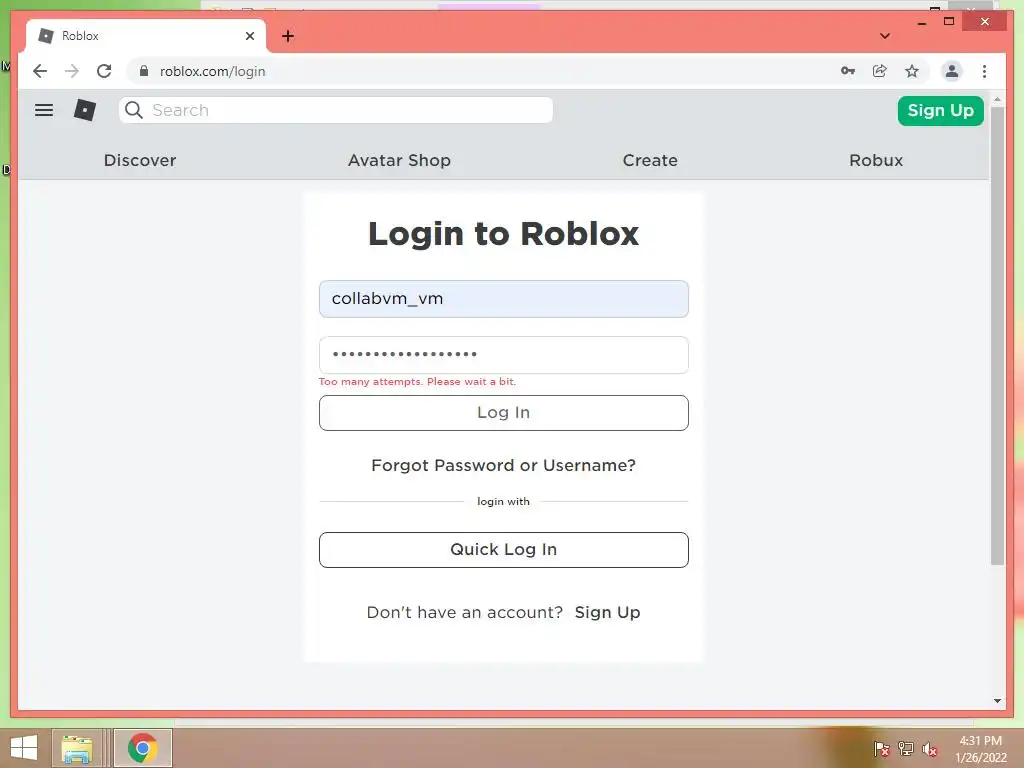Minimize the Chrome window
1024x768 pixels.
(921, 22)
